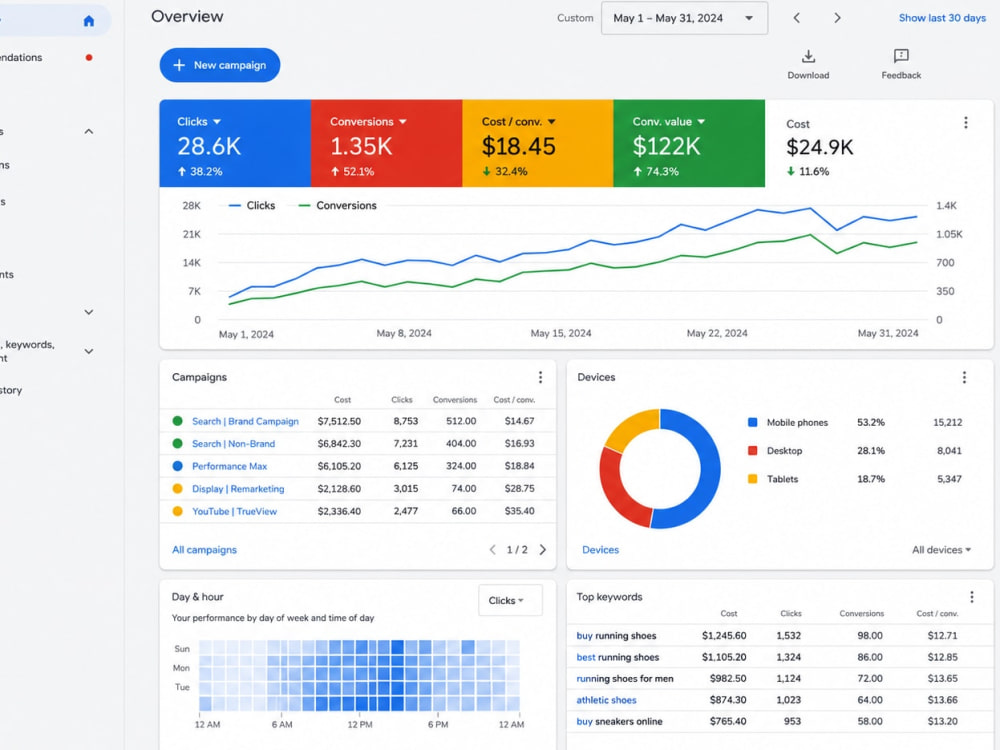Click the Download icon
This screenshot has width=1000, height=750.
coord(808,56)
